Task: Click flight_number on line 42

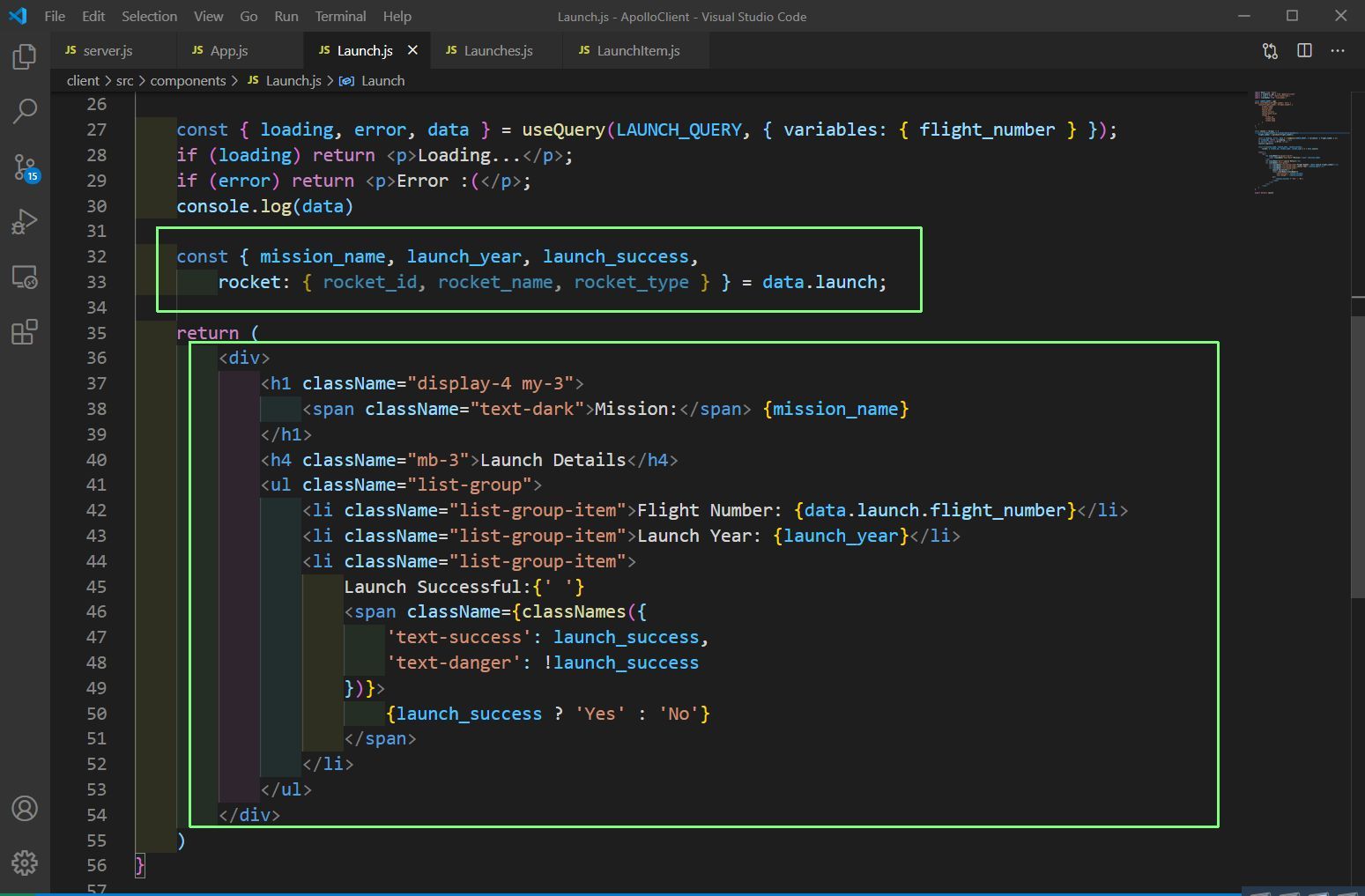Action: [998, 510]
